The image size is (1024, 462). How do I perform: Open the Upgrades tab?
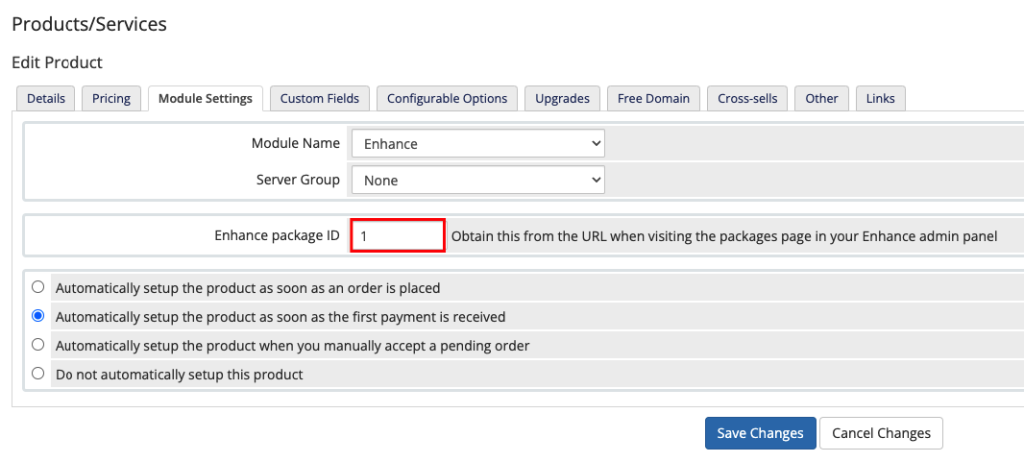562,99
